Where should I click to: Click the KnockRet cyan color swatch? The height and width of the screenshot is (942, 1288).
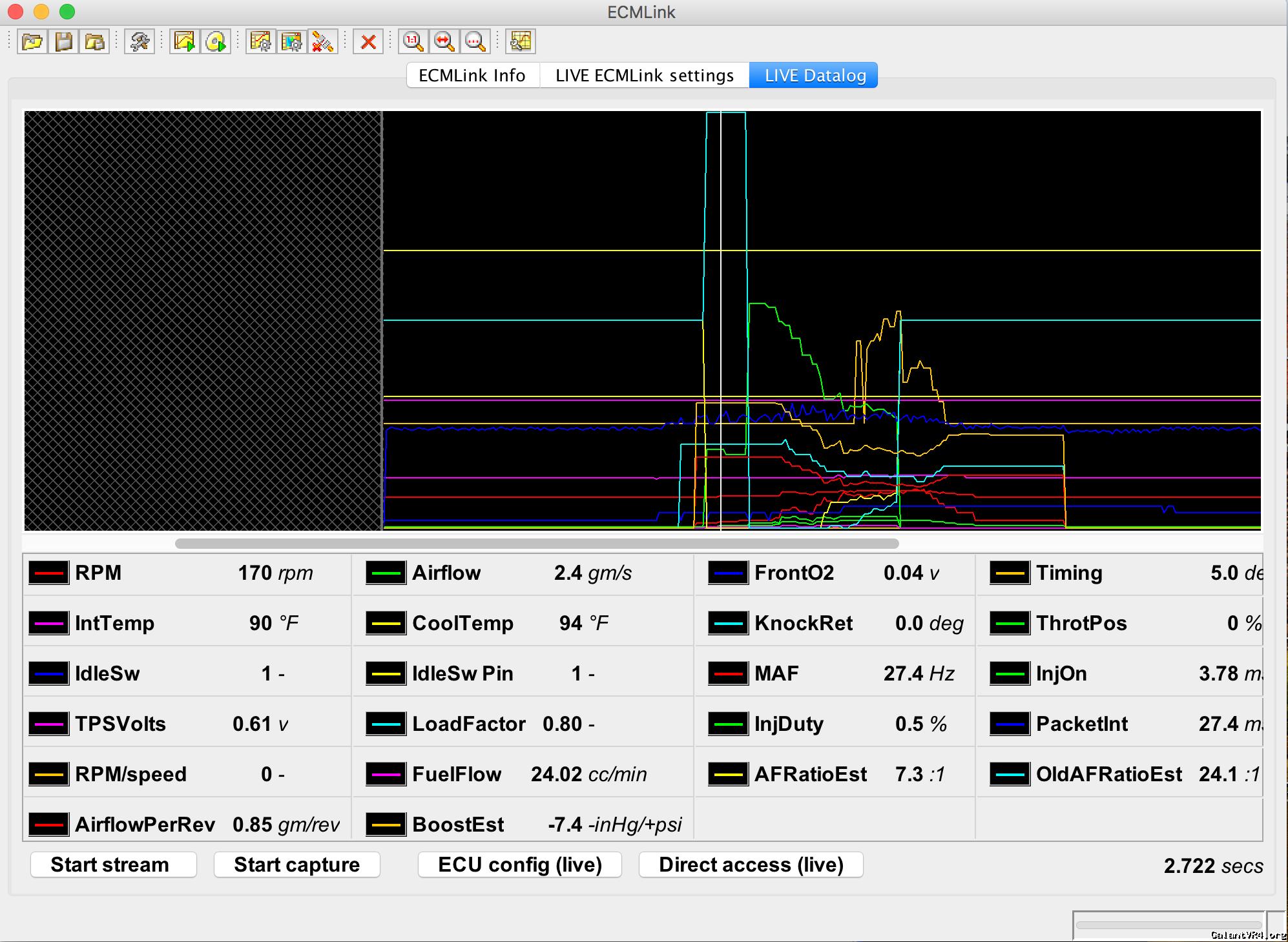click(728, 623)
